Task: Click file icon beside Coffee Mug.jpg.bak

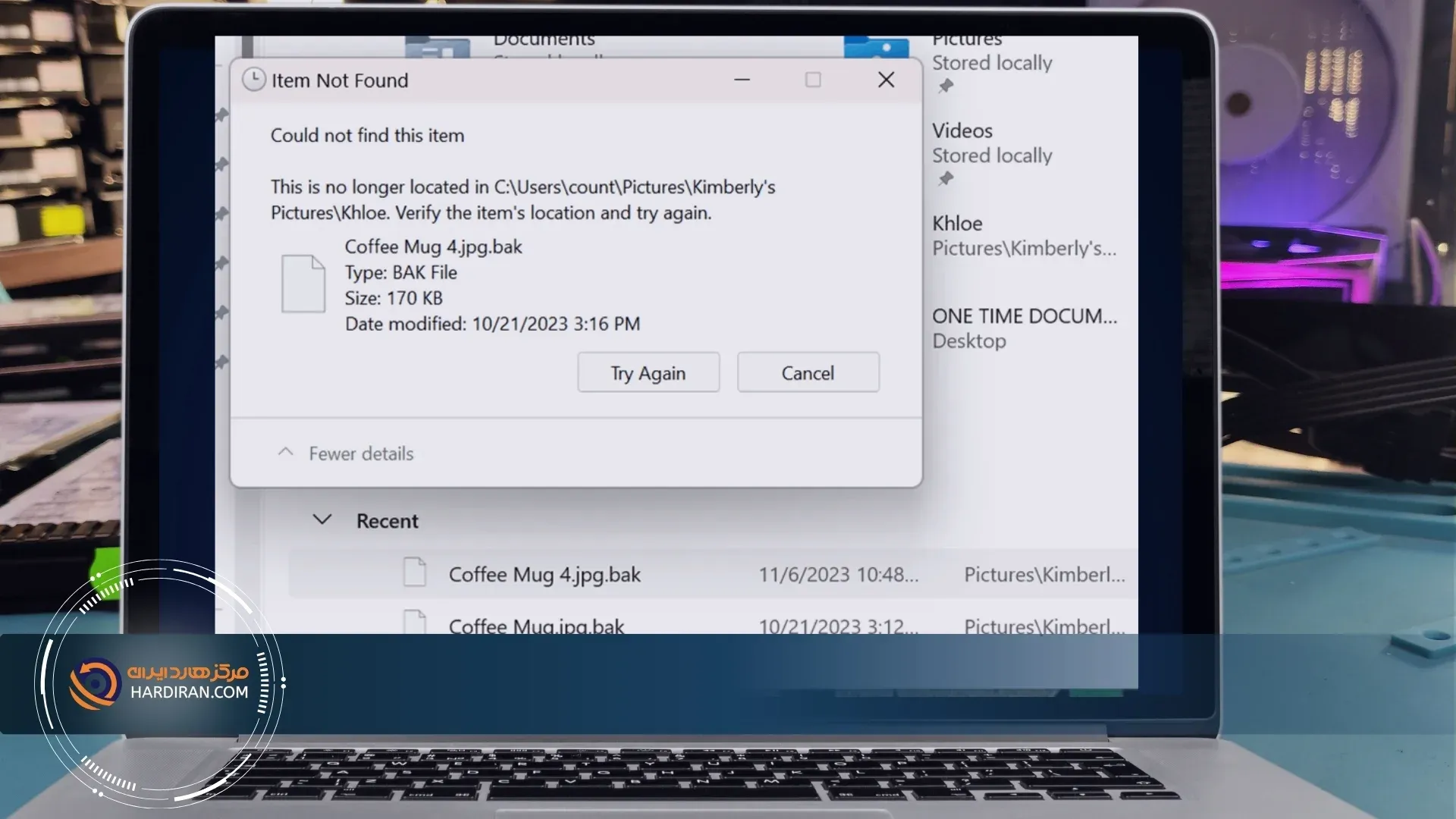Action: 415,622
